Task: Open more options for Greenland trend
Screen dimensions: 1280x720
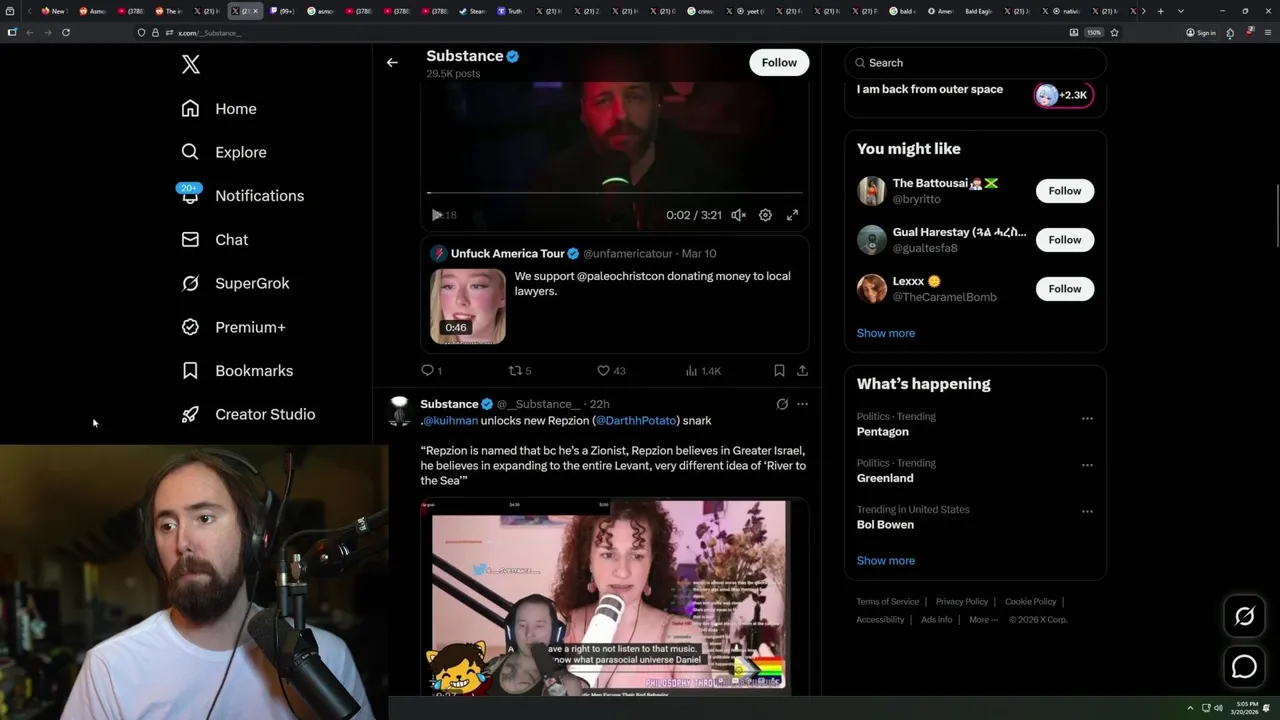Action: 1087,465
